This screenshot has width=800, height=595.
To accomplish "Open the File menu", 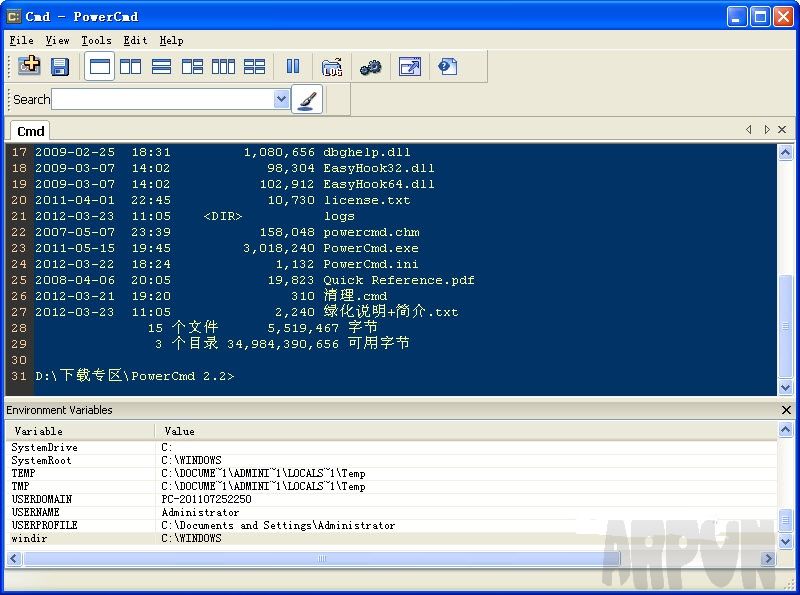I will coord(21,40).
